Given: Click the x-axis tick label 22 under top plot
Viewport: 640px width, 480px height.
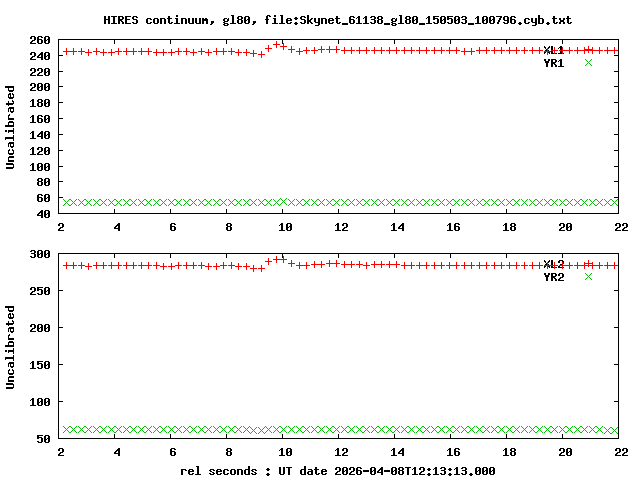Looking at the screenshot, I should (621, 227).
